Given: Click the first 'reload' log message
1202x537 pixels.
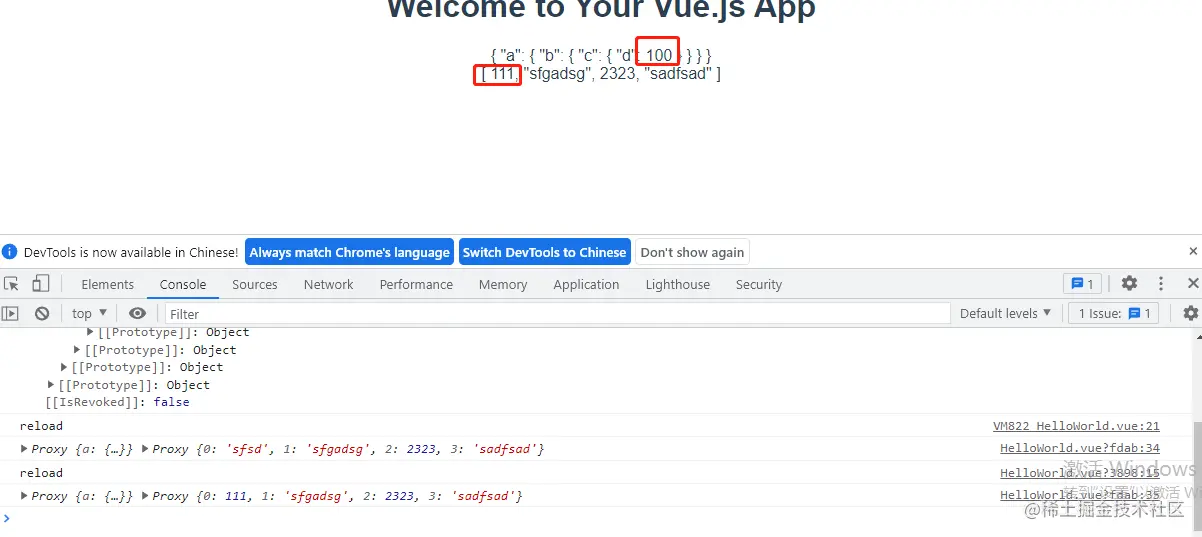Looking at the screenshot, I should point(41,426).
